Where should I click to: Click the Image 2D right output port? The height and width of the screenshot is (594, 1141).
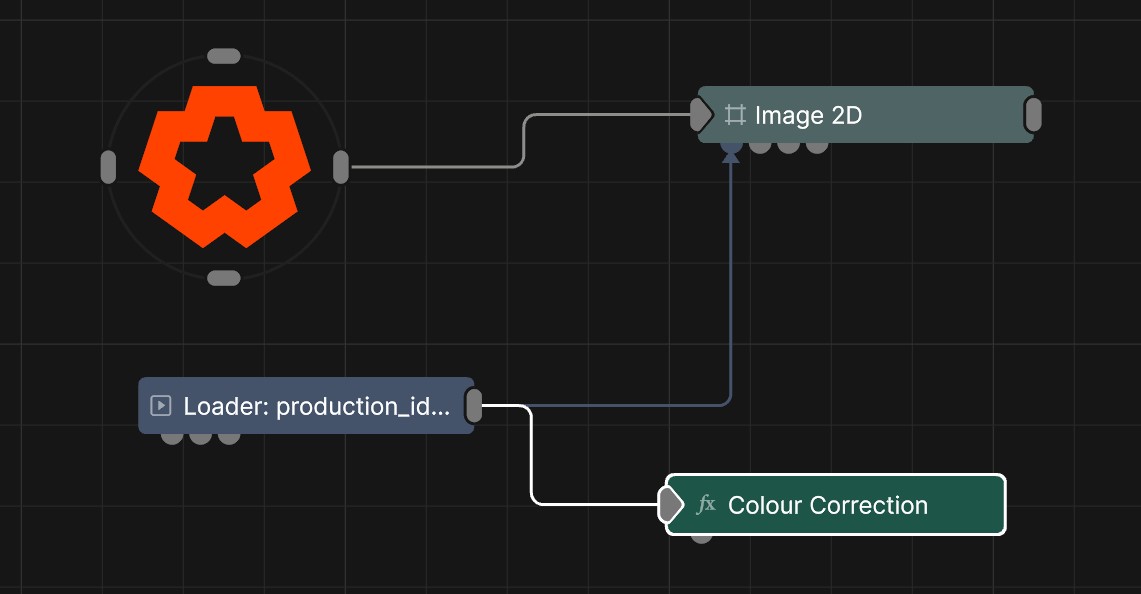(x=1033, y=115)
